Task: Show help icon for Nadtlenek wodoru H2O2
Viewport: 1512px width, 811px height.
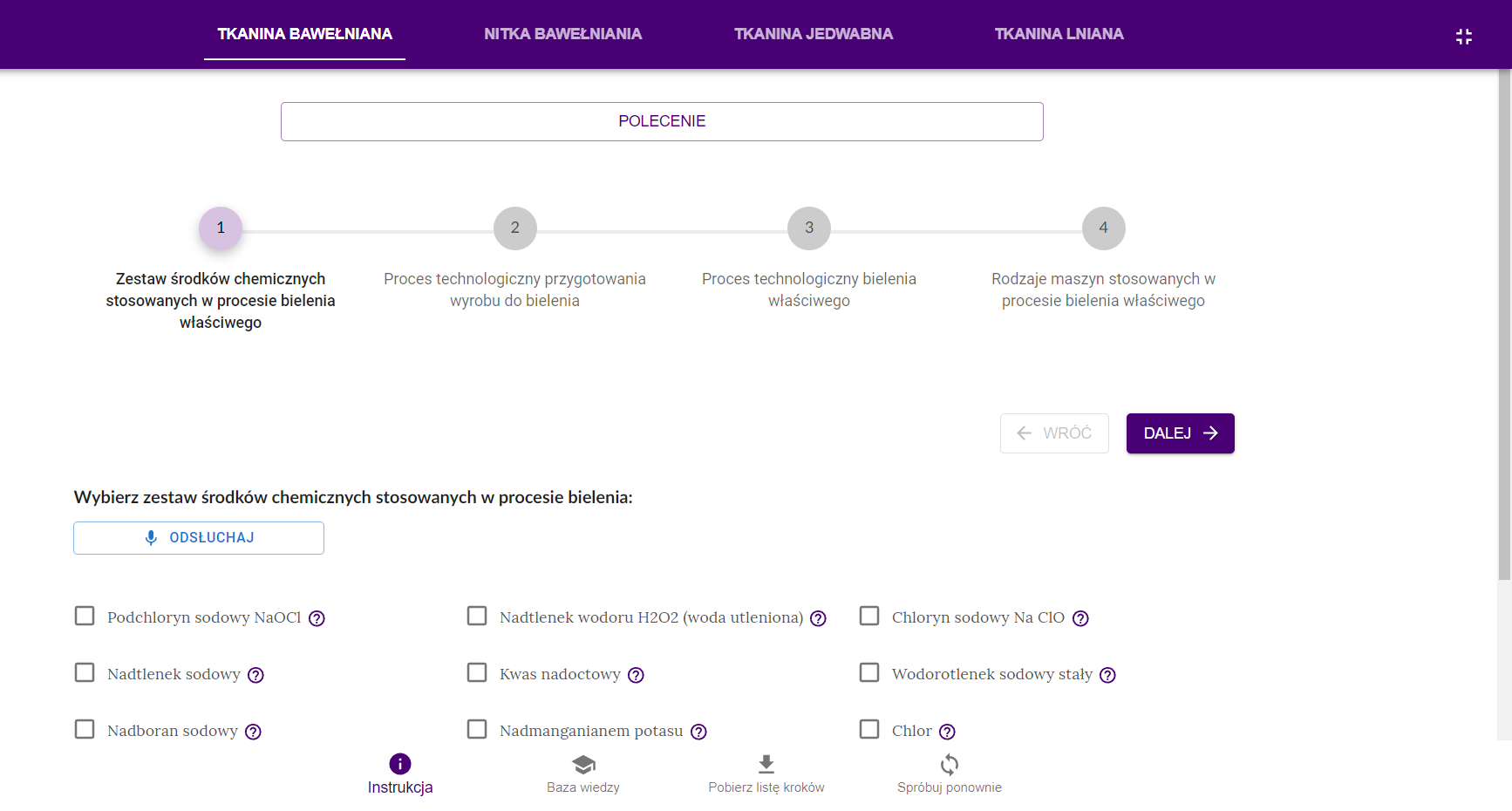Action: (818, 618)
